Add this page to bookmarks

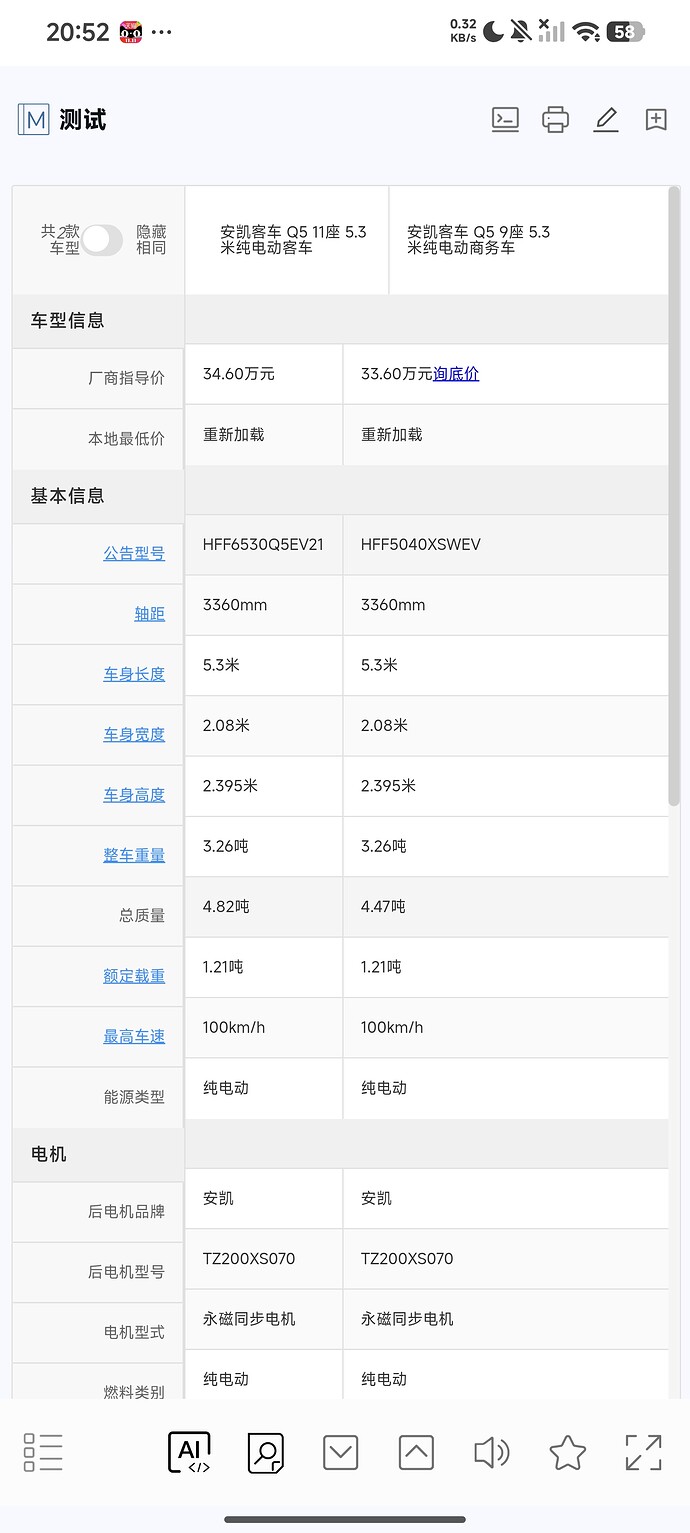tap(656, 119)
